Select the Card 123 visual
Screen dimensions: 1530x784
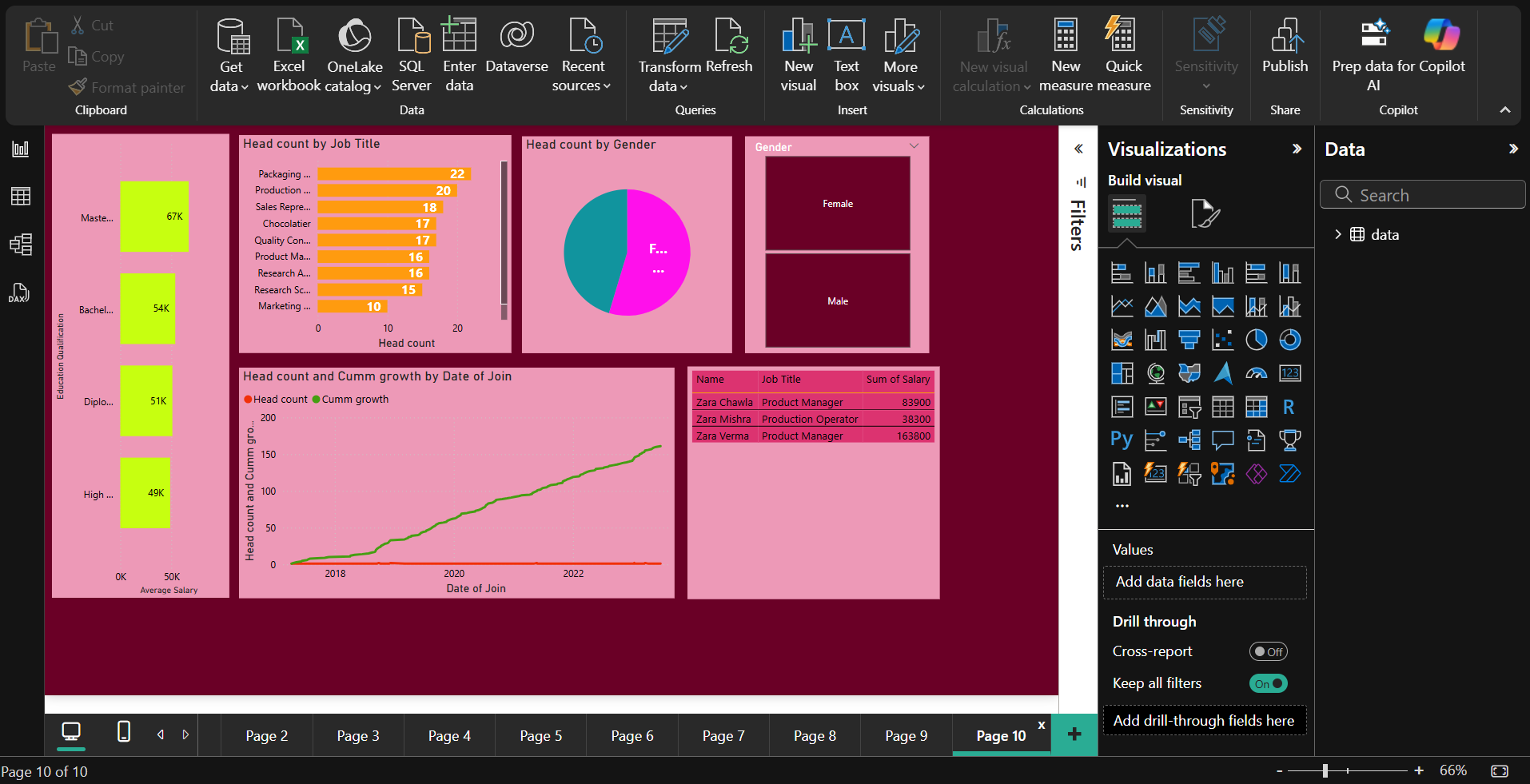pos(1289,374)
